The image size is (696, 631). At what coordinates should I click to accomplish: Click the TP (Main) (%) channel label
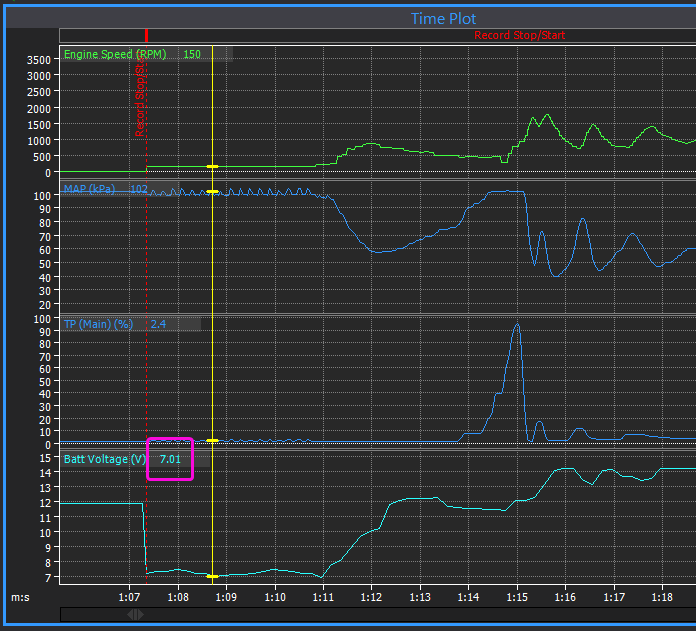click(99, 324)
